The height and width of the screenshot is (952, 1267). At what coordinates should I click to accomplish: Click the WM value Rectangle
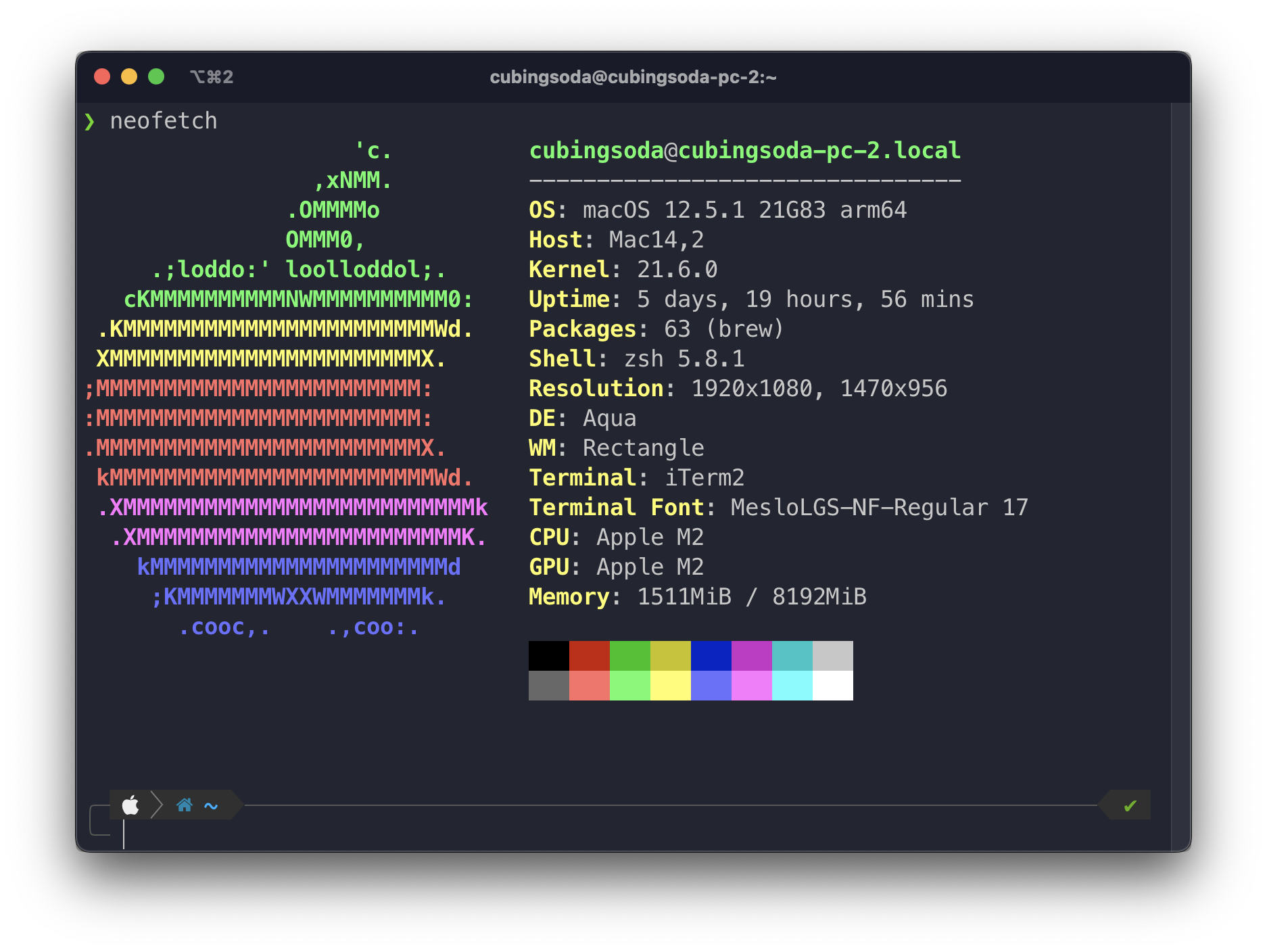[643, 448]
